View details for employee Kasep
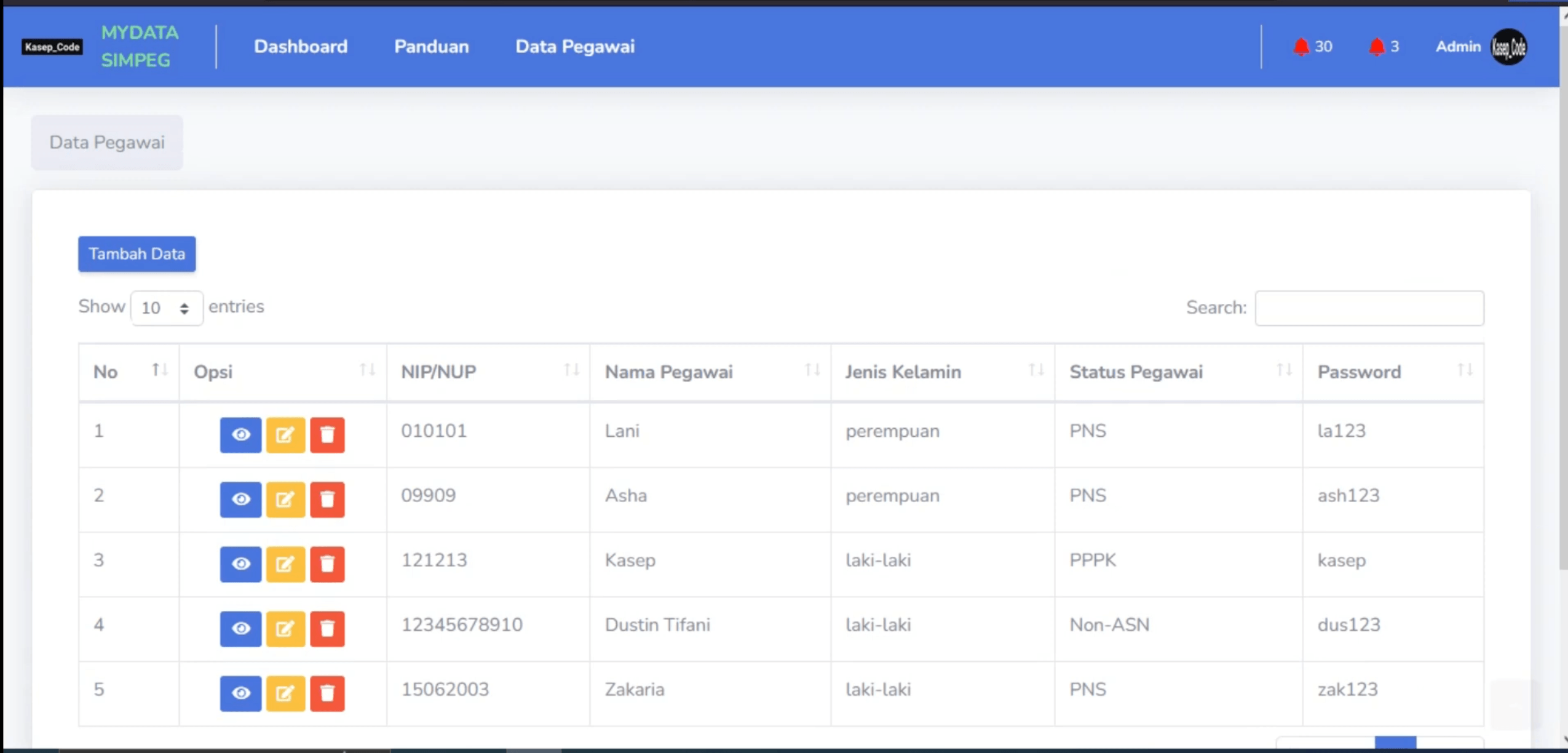This screenshot has width=1568, height=753. tap(240, 564)
